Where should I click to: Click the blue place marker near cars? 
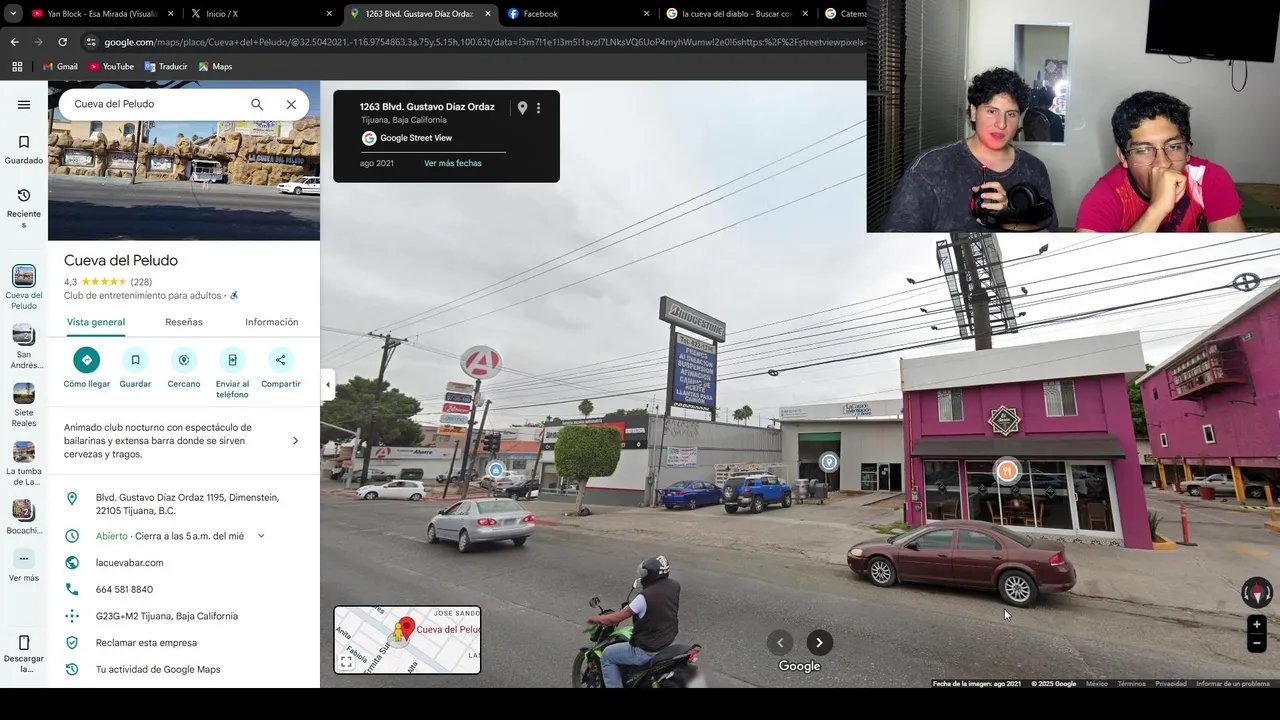tap(495, 470)
